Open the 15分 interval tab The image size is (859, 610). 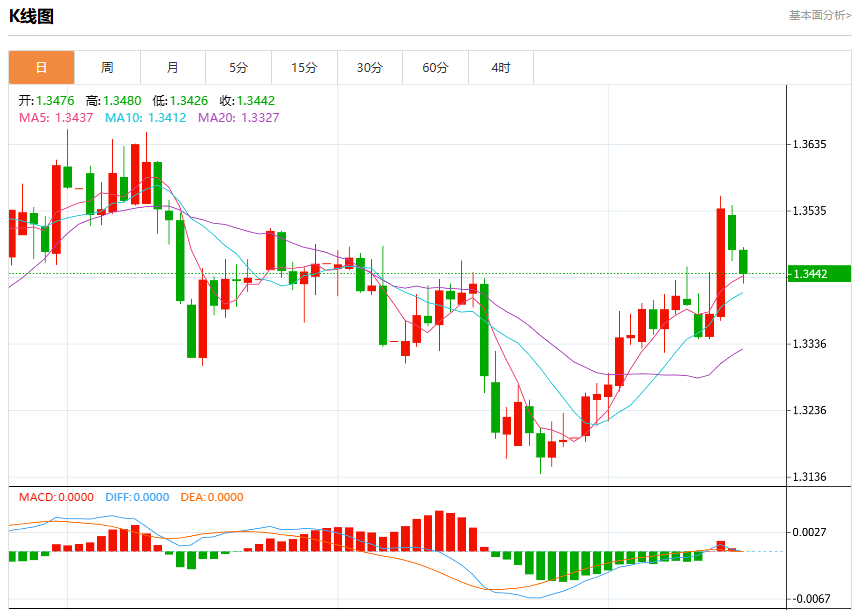[304, 67]
